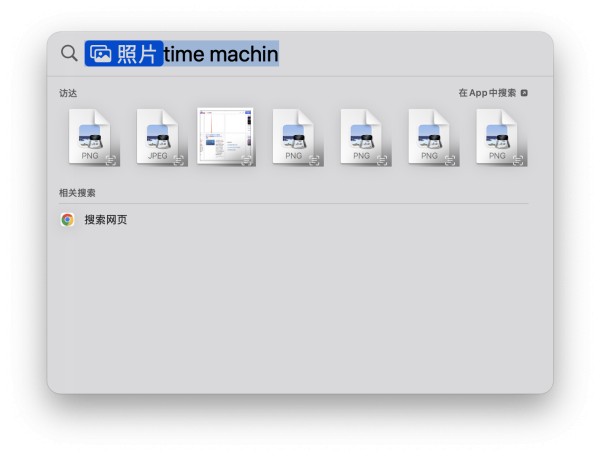
Task: Select the 照片 filter token in the search field
Action: pos(124,54)
